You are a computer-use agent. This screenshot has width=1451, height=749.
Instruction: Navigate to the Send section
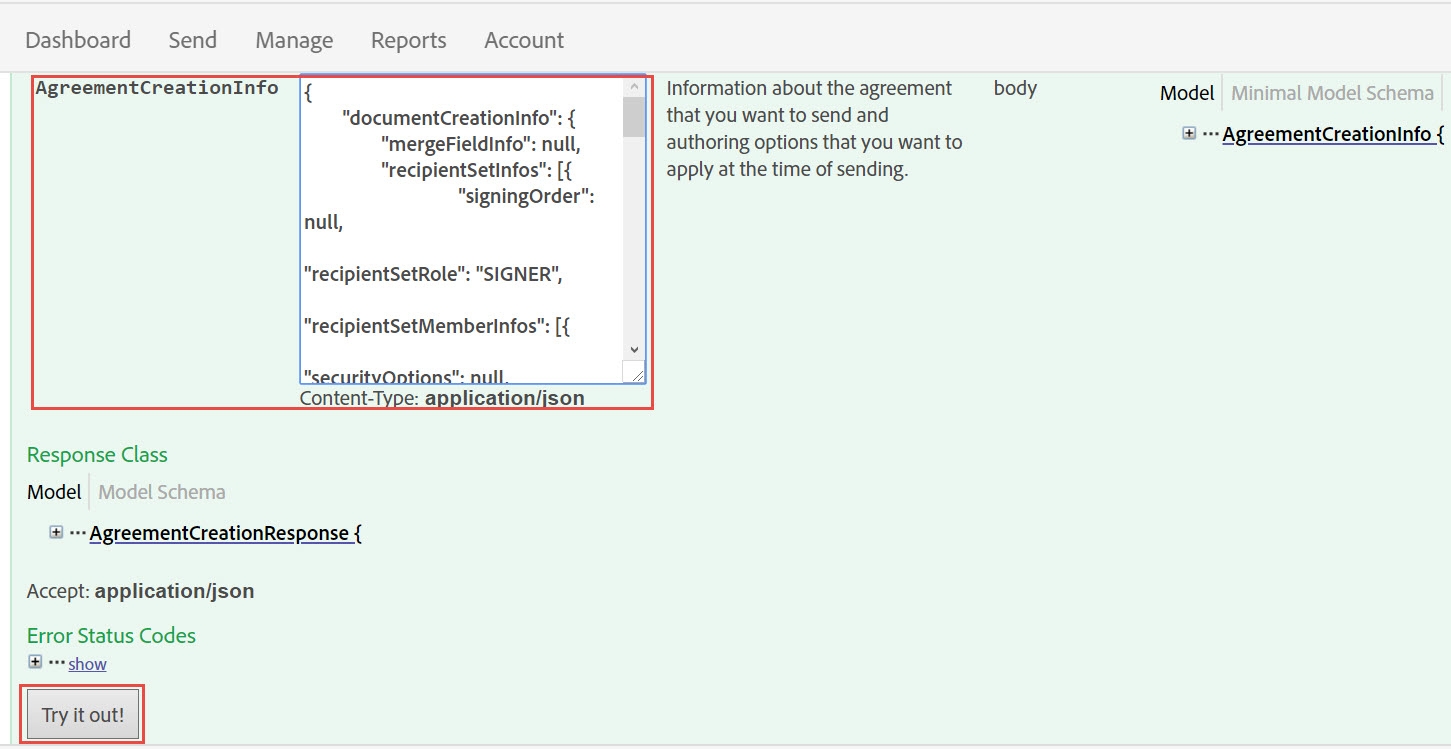coord(192,40)
